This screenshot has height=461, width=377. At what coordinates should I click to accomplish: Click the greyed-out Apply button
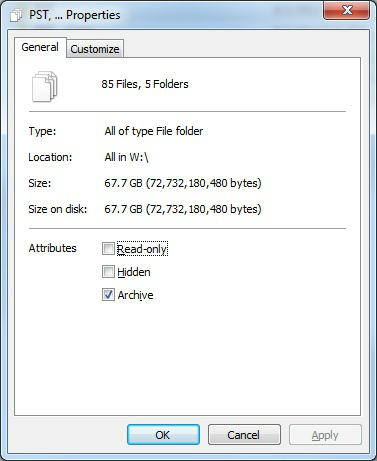[x=325, y=435]
